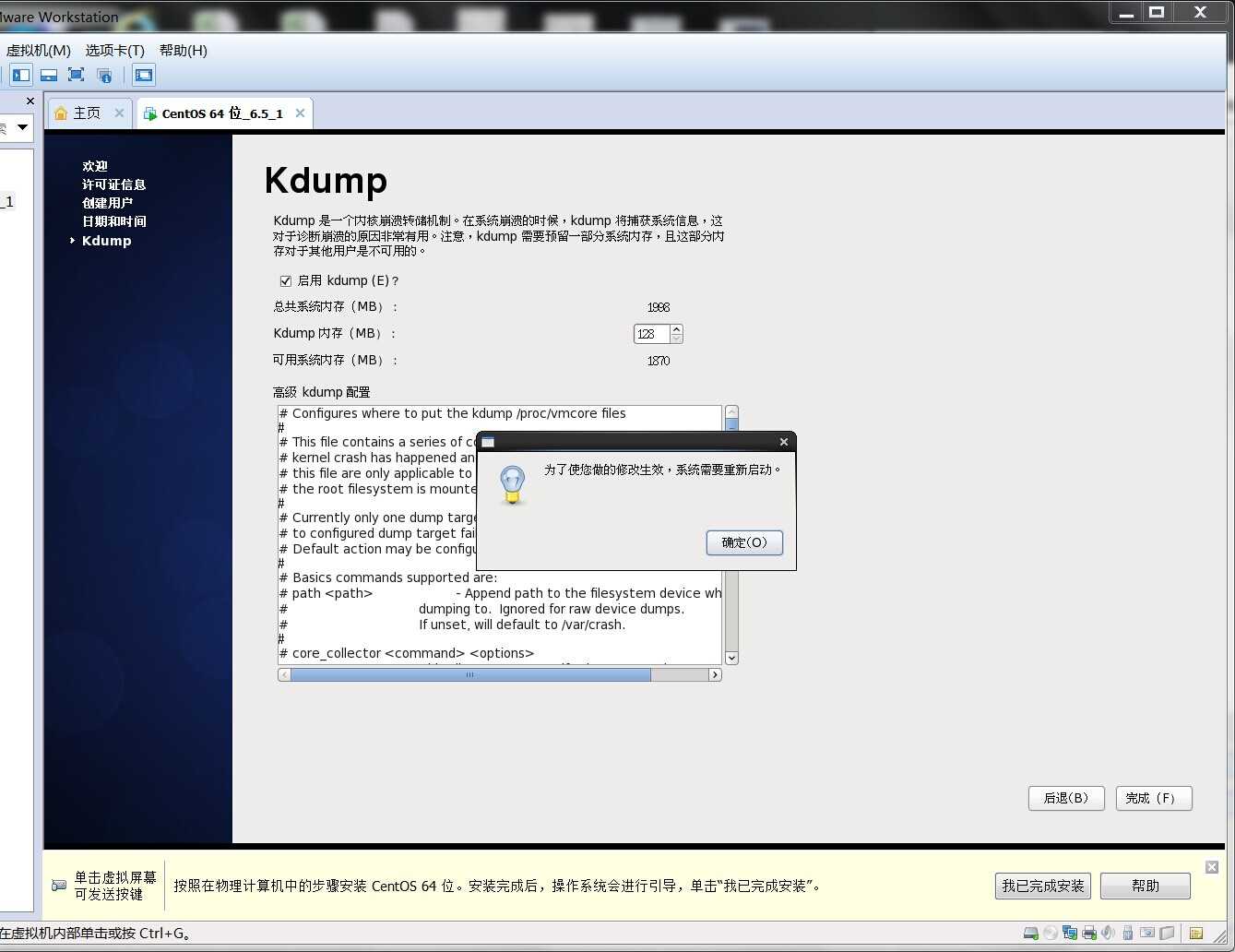Dismiss the yellow install hint bar
1235x952 pixels.
click(x=1212, y=867)
